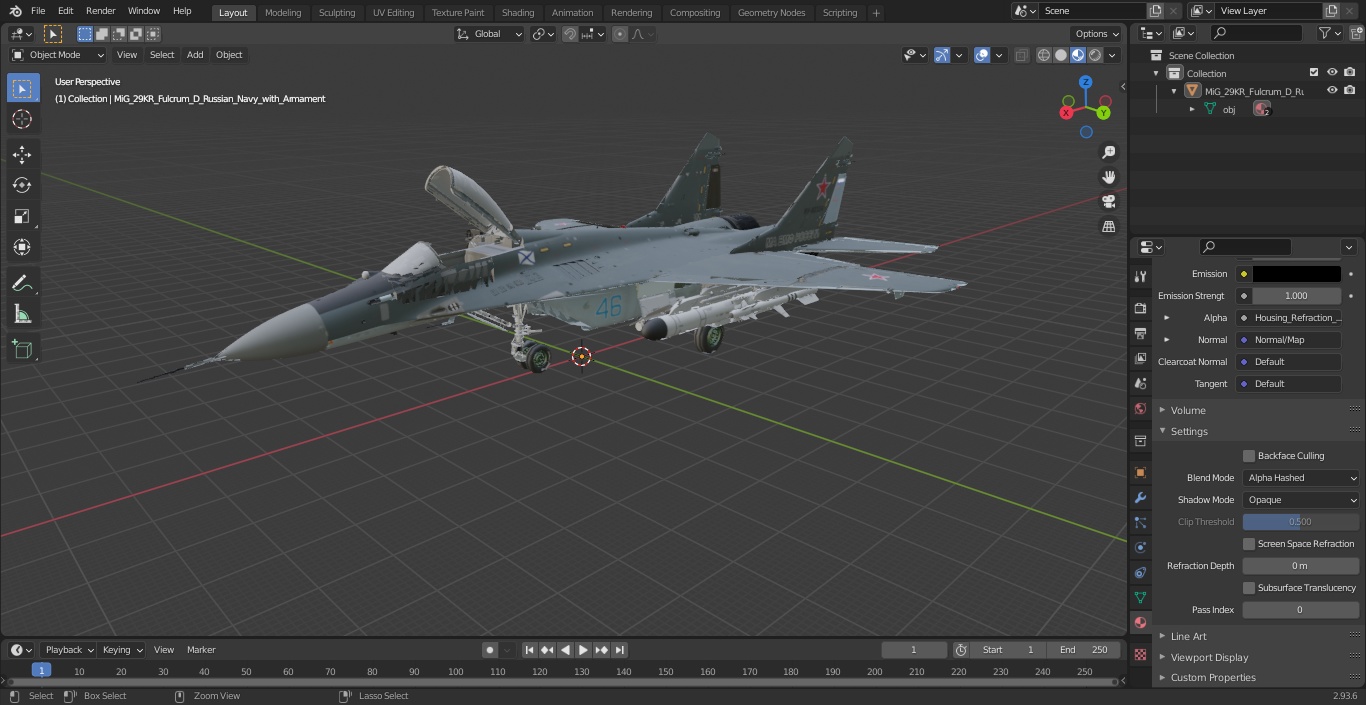
Task: Open the Object Mode dropdown
Action: [58, 55]
